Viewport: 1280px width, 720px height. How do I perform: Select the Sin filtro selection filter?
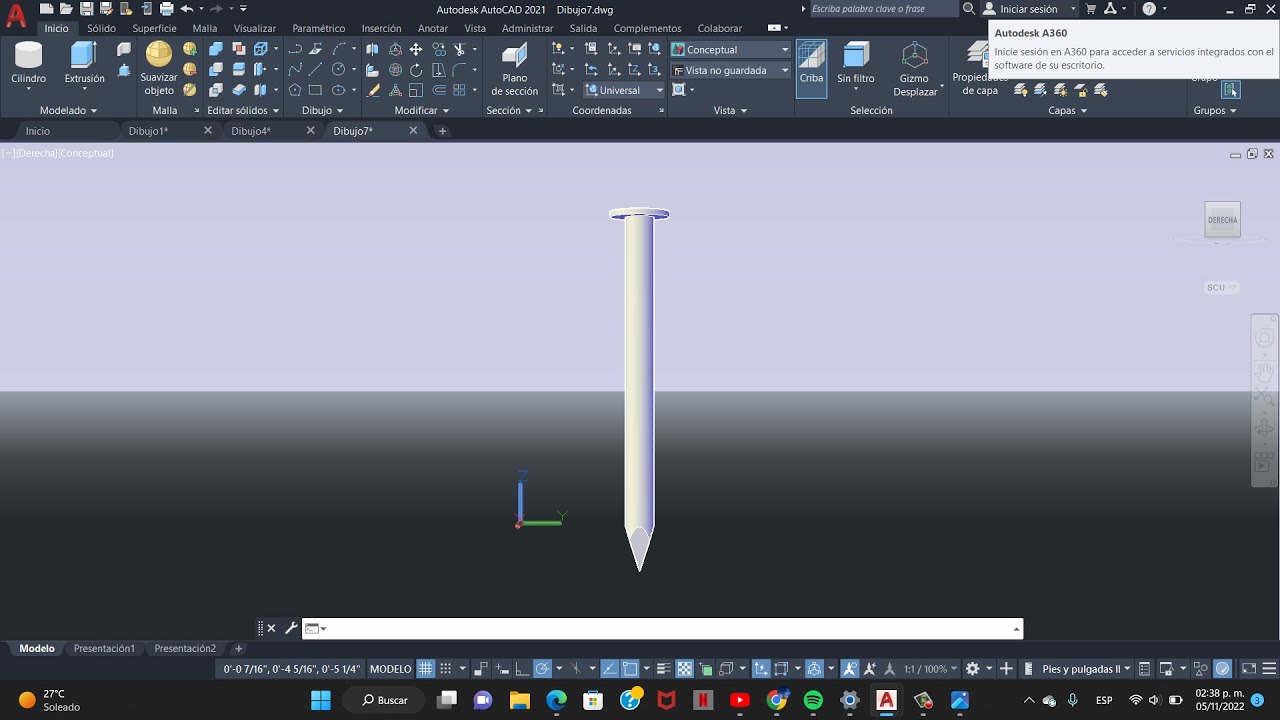[856, 63]
